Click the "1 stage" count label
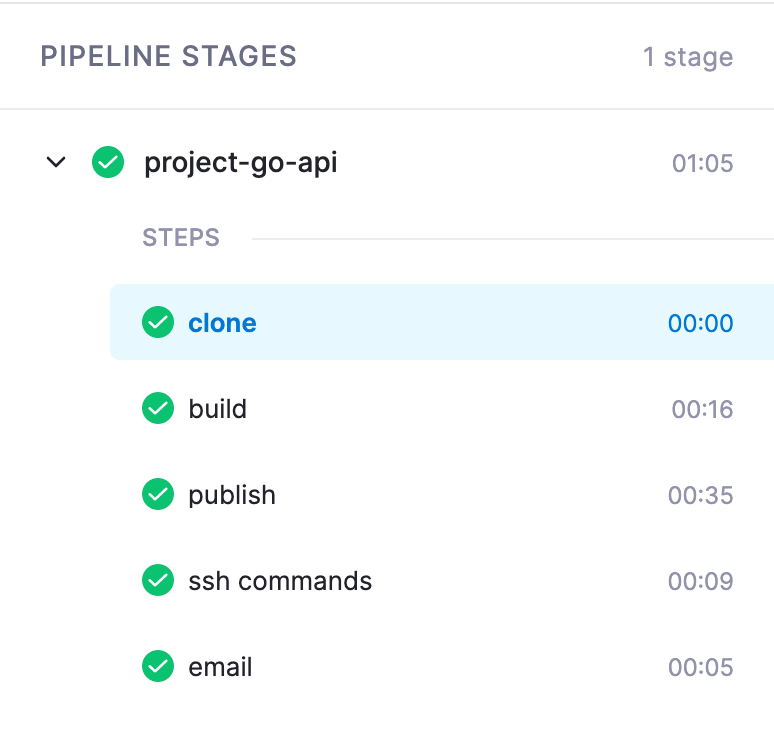774x742 pixels. click(x=688, y=57)
